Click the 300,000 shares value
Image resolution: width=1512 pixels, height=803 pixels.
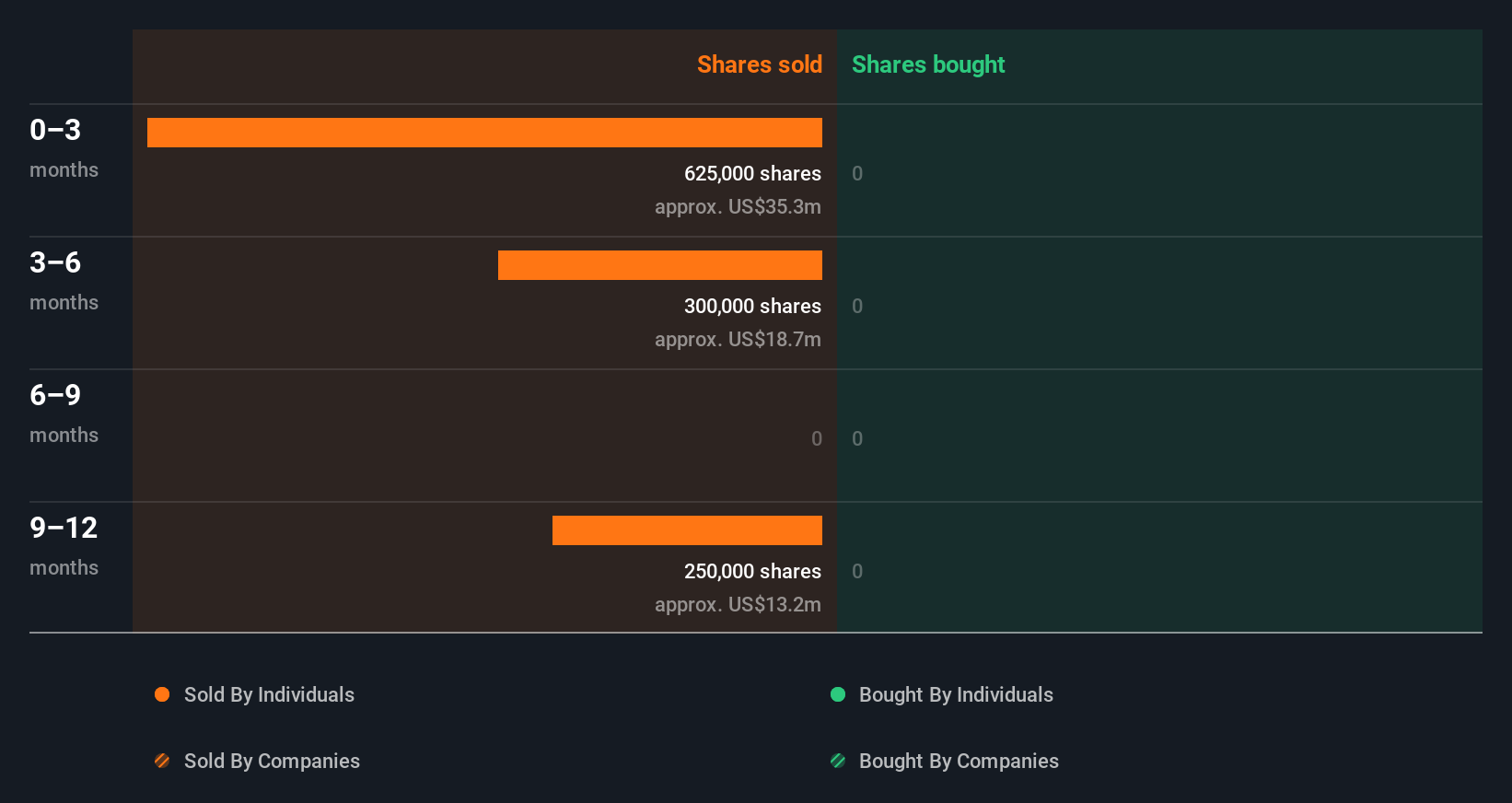(x=752, y=306)
